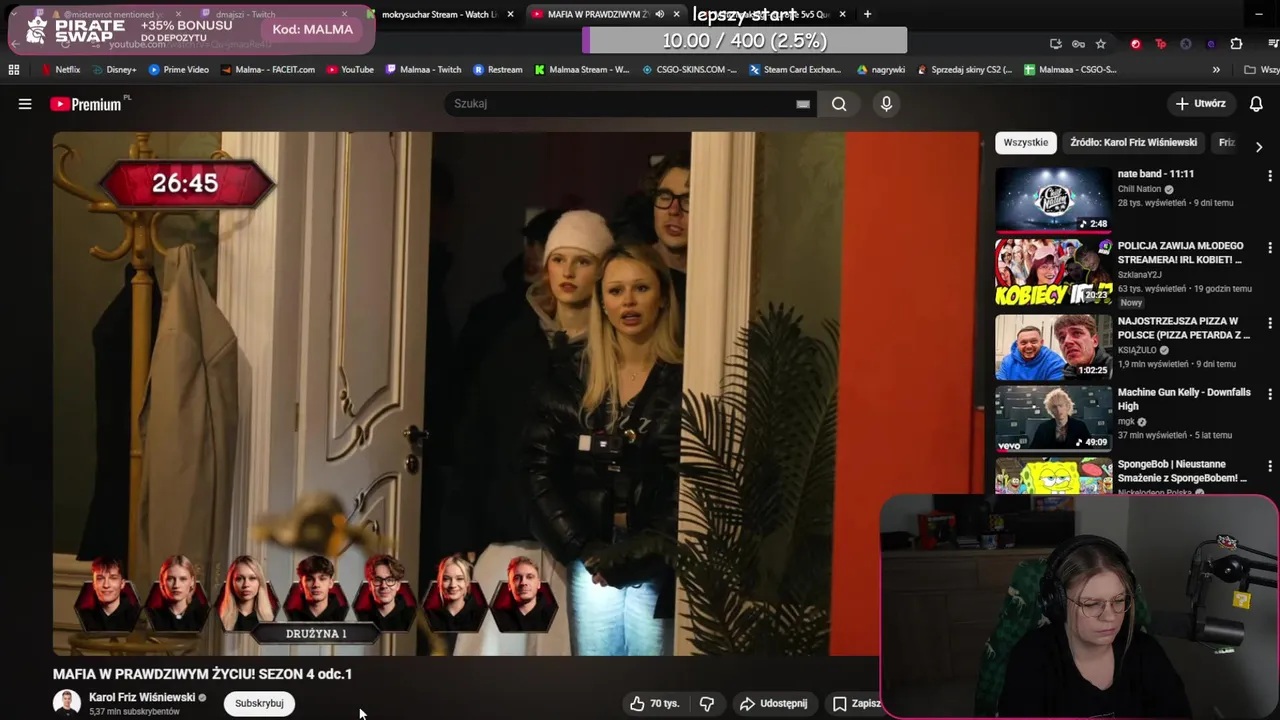The image size is (1280, 720).
Task: Open Machine Gun Kelly video options menu
Action: [x=1270, y=395]
